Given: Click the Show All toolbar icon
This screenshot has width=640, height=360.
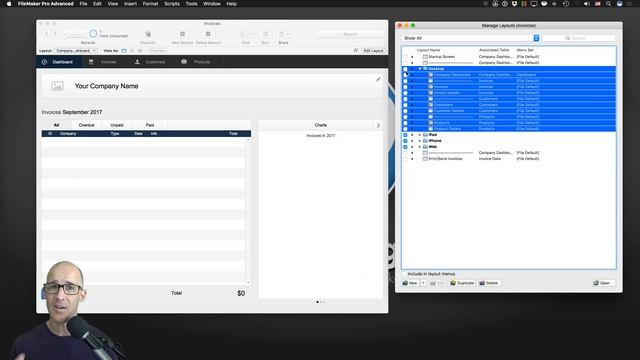Looking at the screenshot, I should [x=148, y=34].
